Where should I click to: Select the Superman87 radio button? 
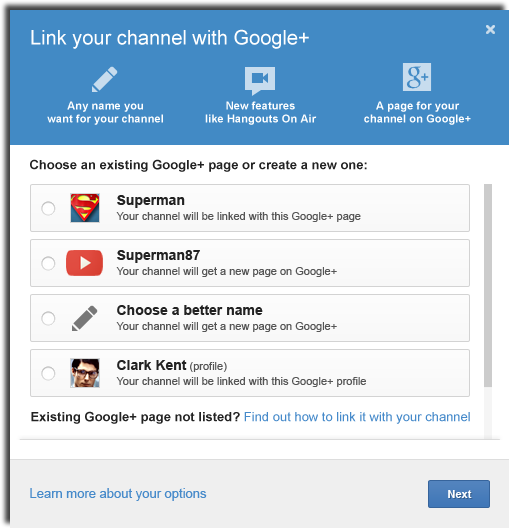(x=48, y=263)
